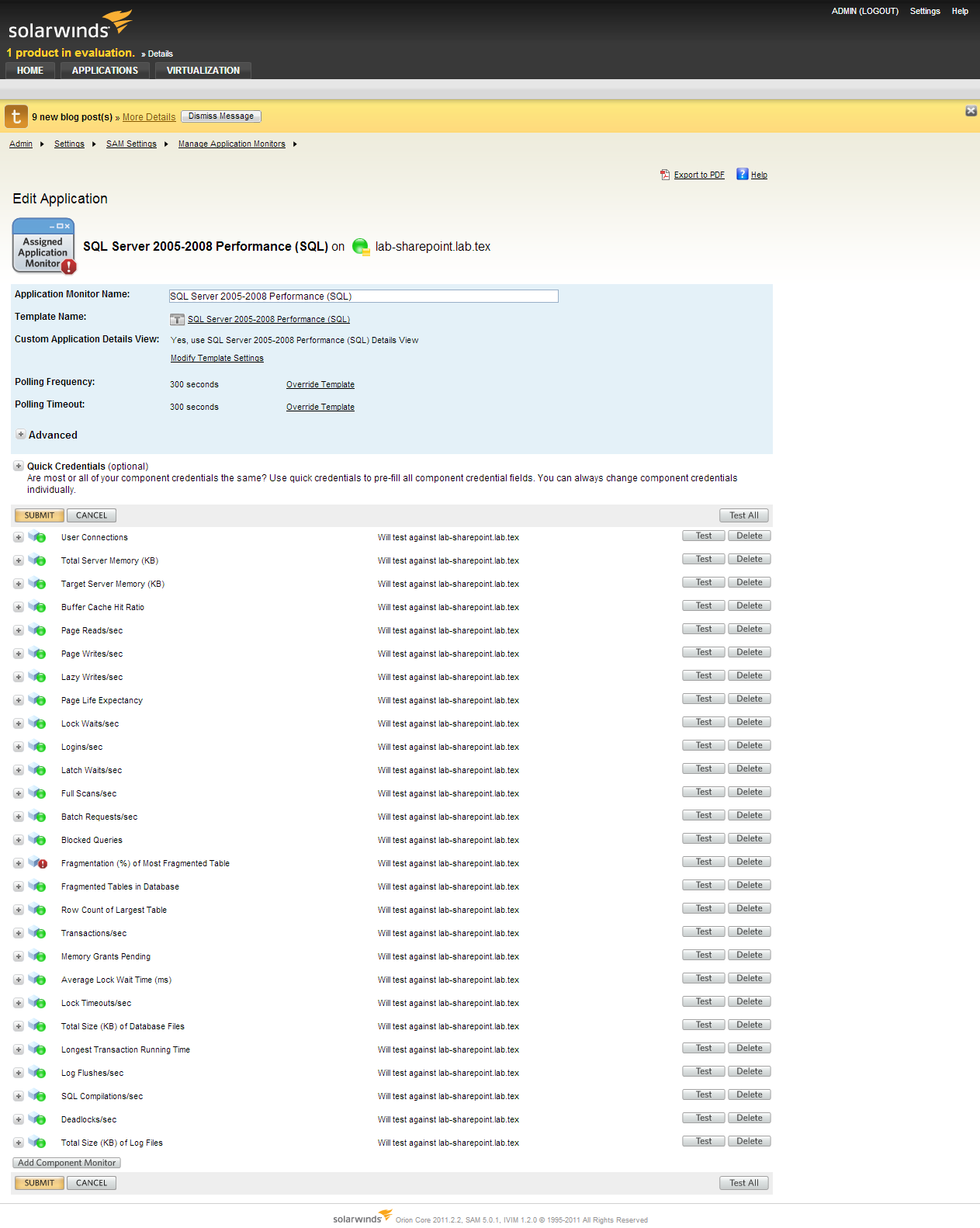Open Settings in the top-right menu
This screenshot has width=980, height=1228.
925,11
